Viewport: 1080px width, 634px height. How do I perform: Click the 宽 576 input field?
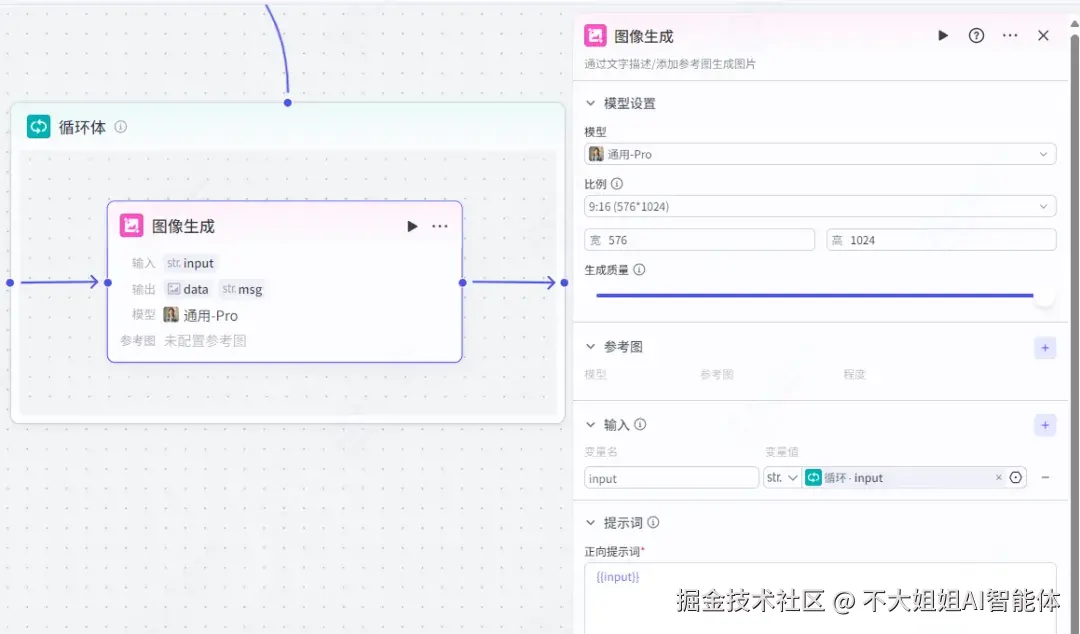700,239
